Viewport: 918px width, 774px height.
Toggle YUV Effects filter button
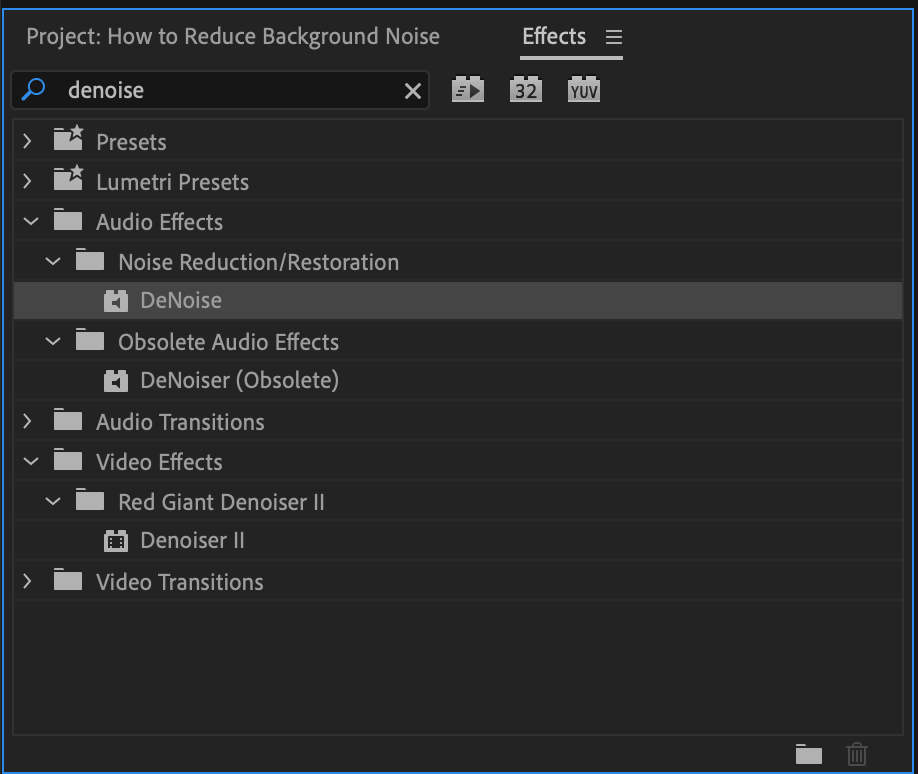583,90
